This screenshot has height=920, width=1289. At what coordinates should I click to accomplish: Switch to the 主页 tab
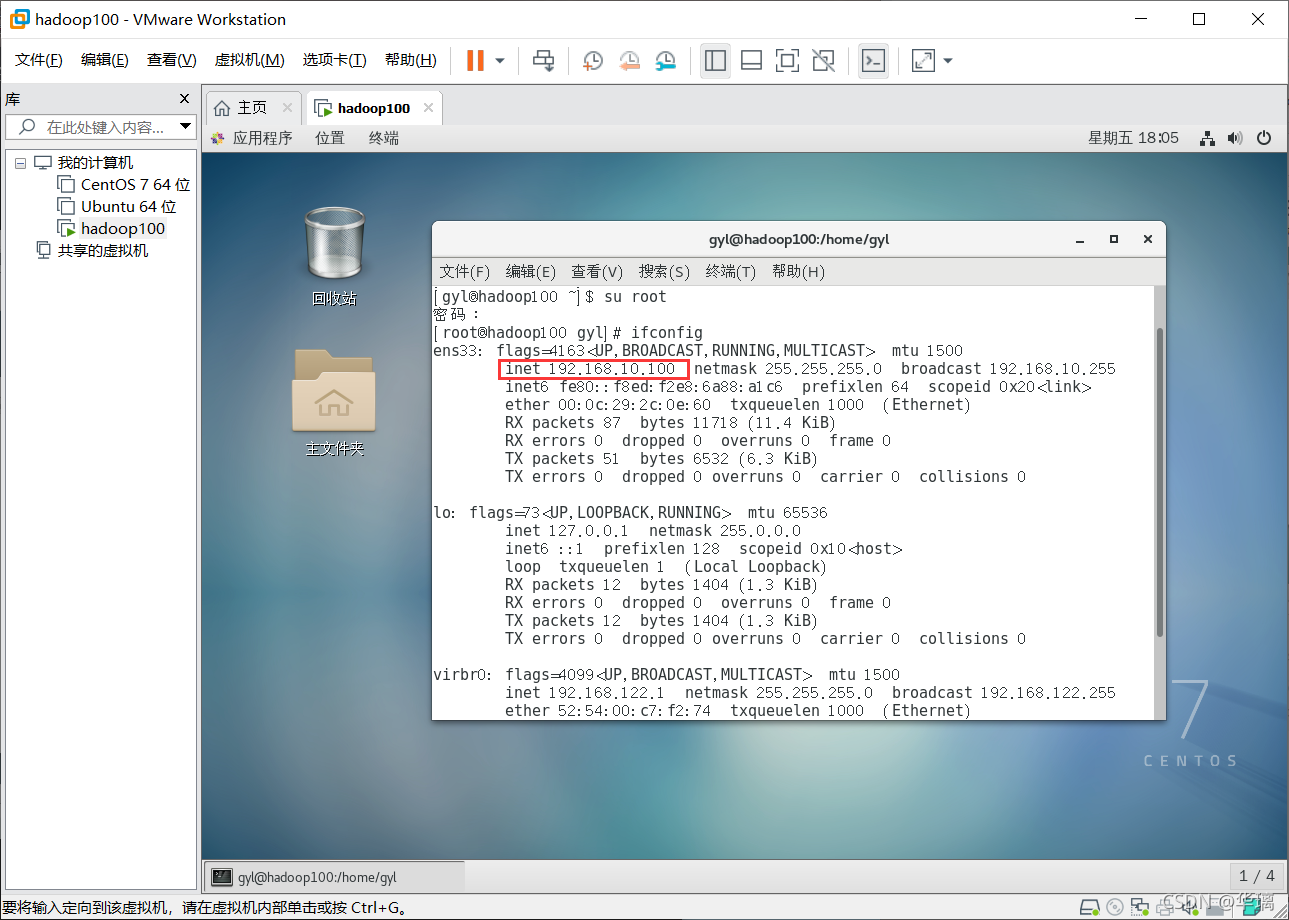pyautogui.click(x=253, y=107)
